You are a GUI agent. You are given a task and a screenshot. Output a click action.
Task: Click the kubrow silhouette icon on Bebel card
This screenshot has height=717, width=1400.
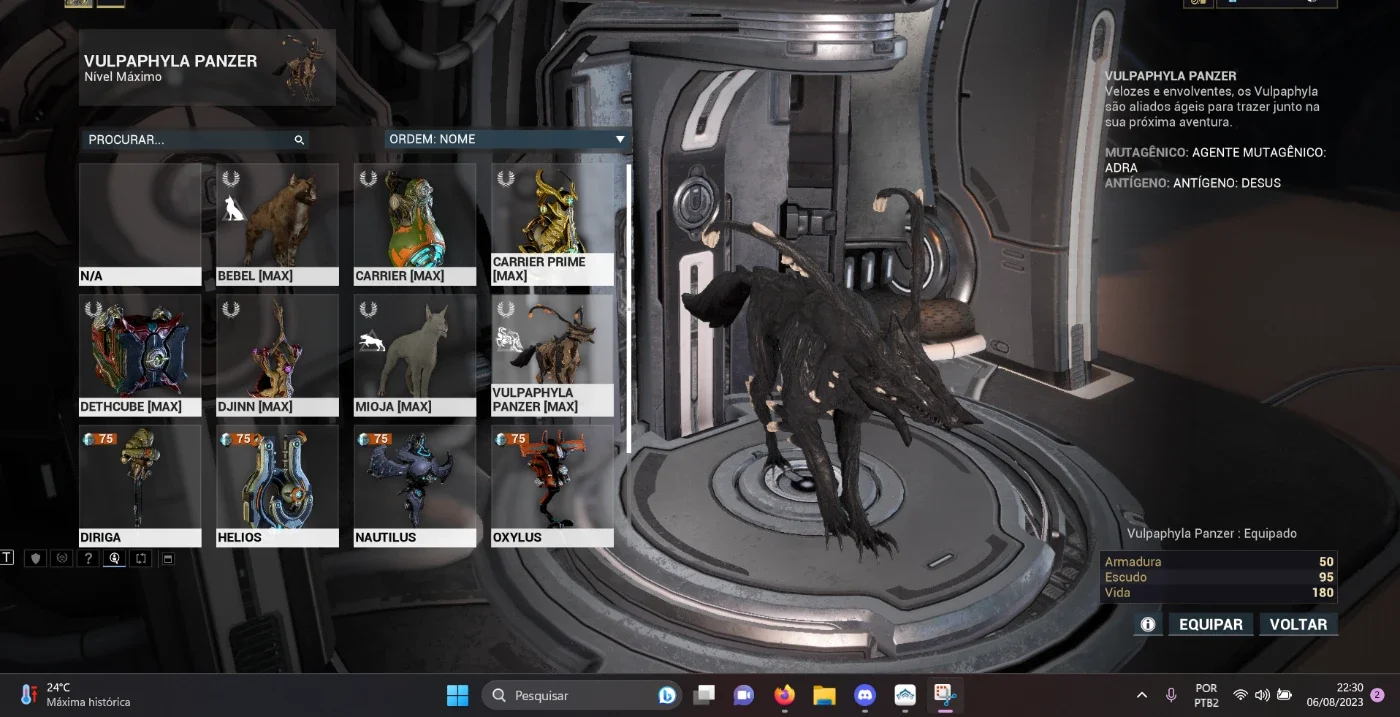pyautogui.click(x=235, y=208)
